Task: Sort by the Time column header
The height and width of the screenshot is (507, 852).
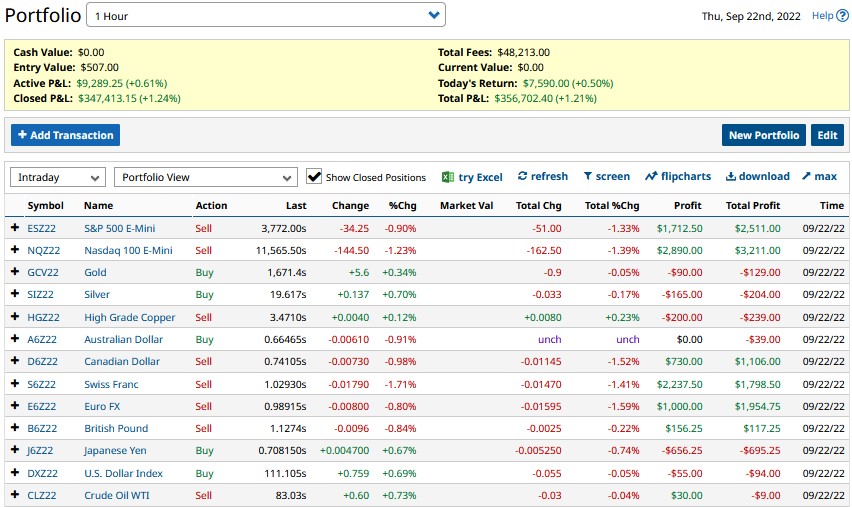Action: tap(832, 205)
